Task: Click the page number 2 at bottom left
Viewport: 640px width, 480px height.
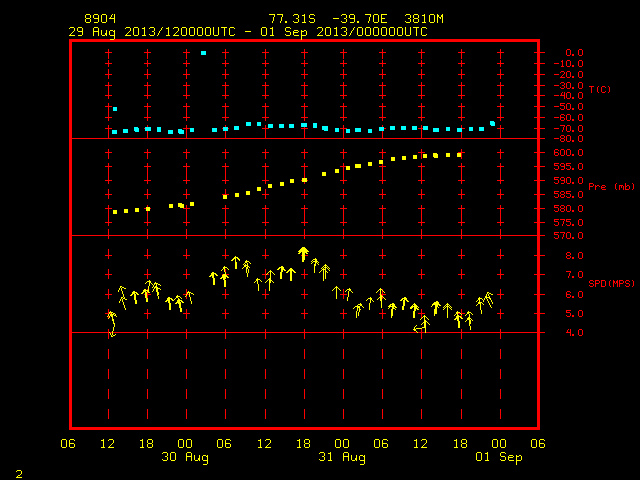Action: point(19,474)
